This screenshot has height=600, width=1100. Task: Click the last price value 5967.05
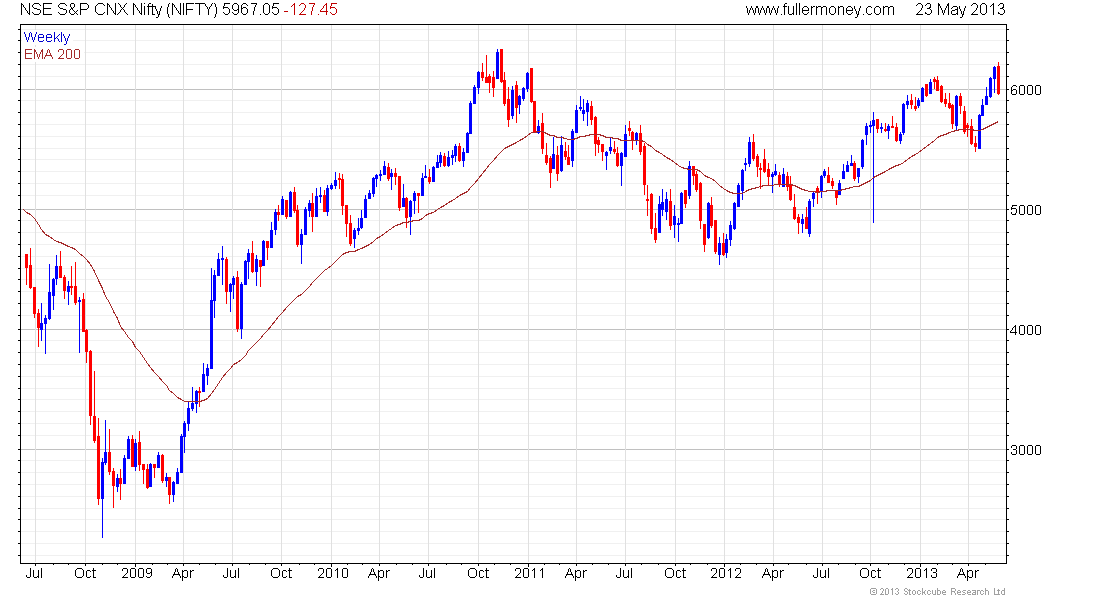(250, 10)
